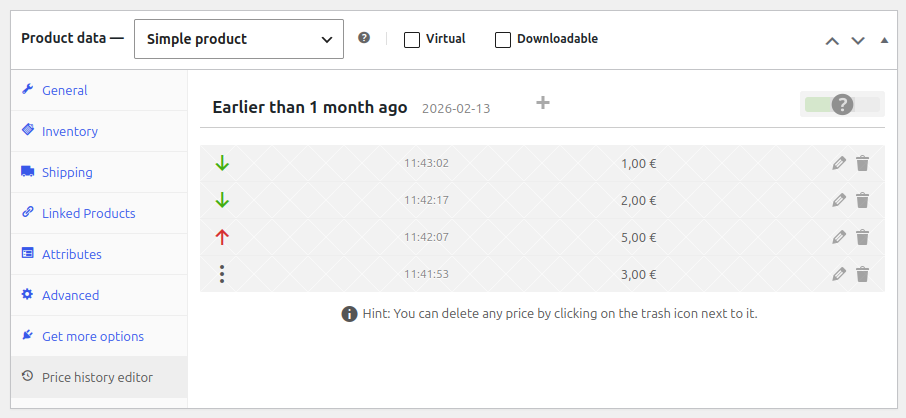Delete the 3,00 € price entry
The image size is (906, 418).
point(862,274)
